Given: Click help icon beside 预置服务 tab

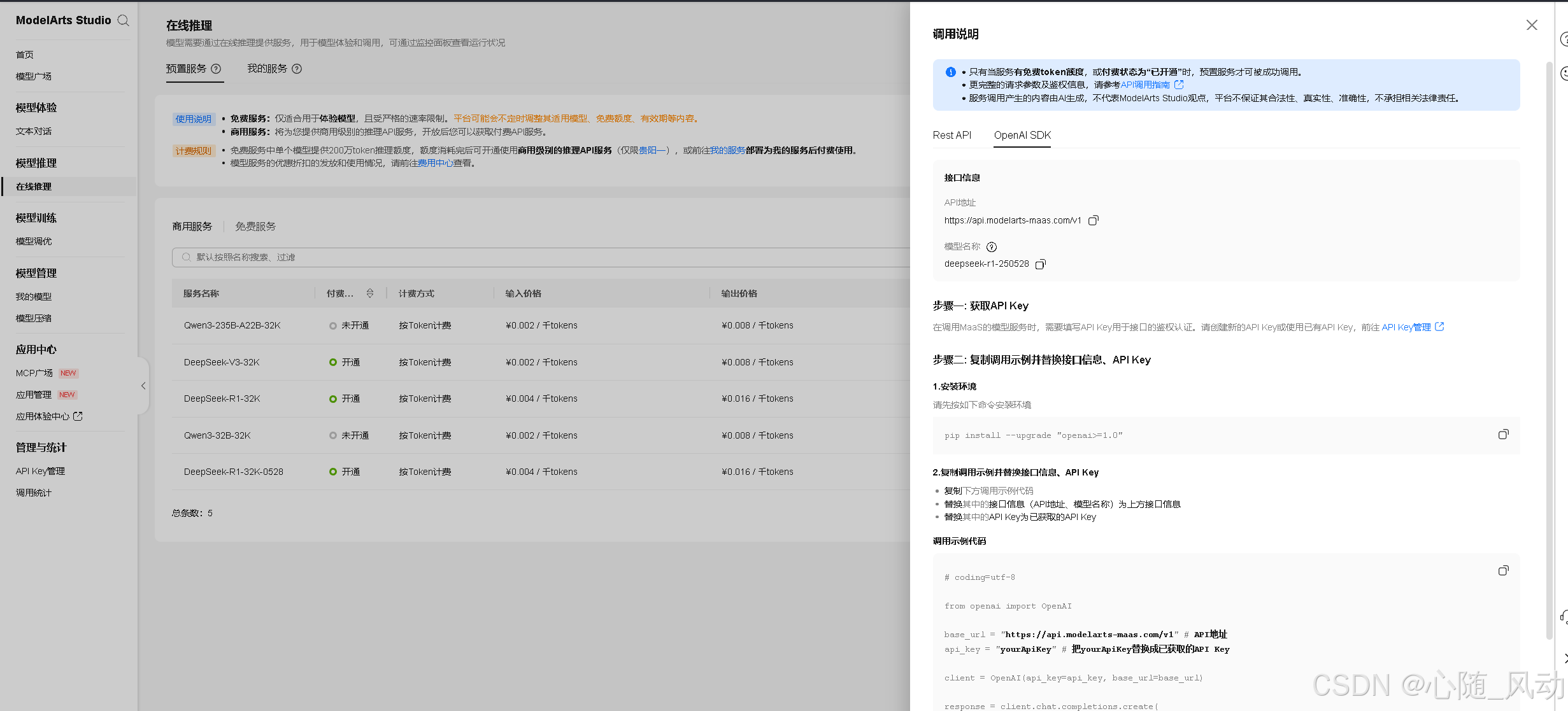Looking at the screenshot, I should (x=216, y=69).
